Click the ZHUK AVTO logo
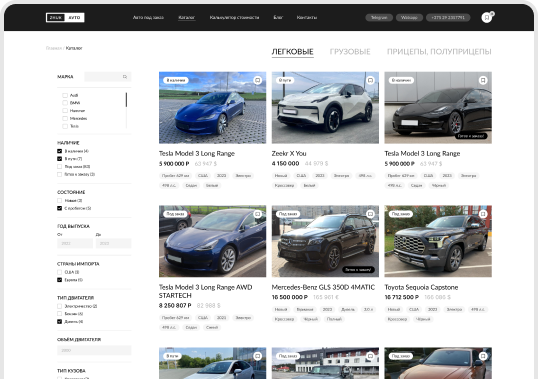 tap(65, 17)
